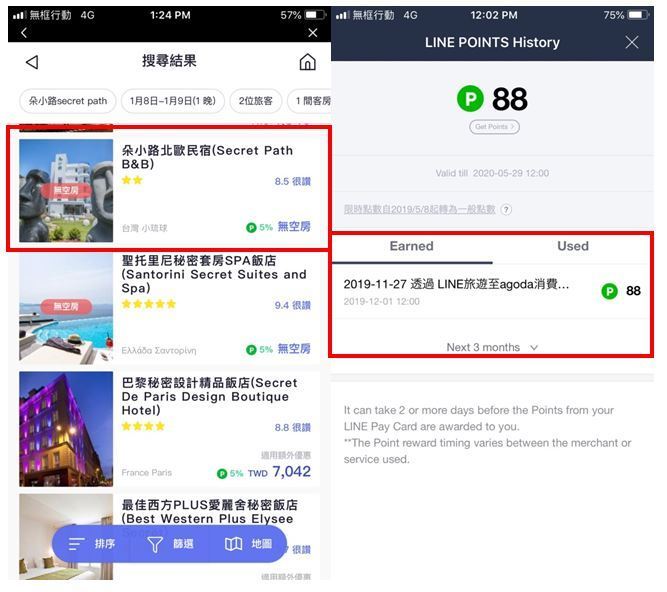Viewport: 667px width, 592px height.
Task: Tap the question mark help icon
Action: tap(506, 209)
